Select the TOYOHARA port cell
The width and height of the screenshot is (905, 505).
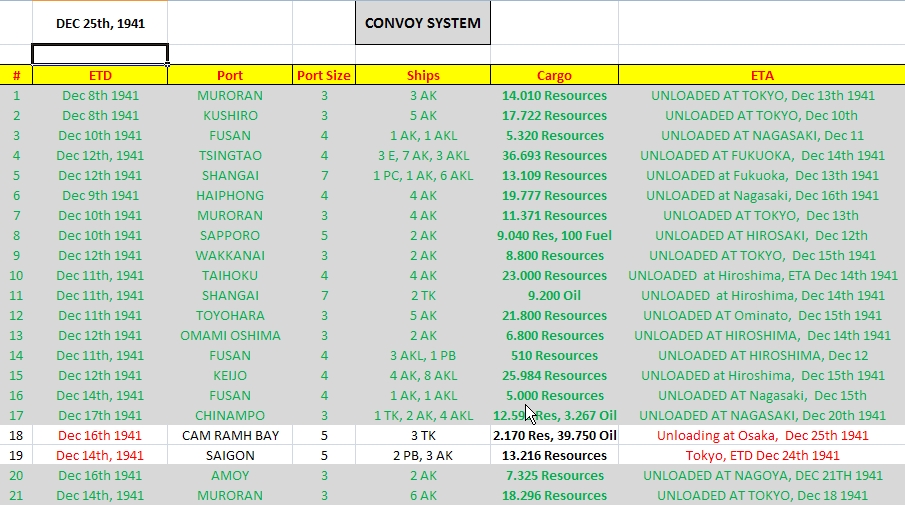[230, 315]
